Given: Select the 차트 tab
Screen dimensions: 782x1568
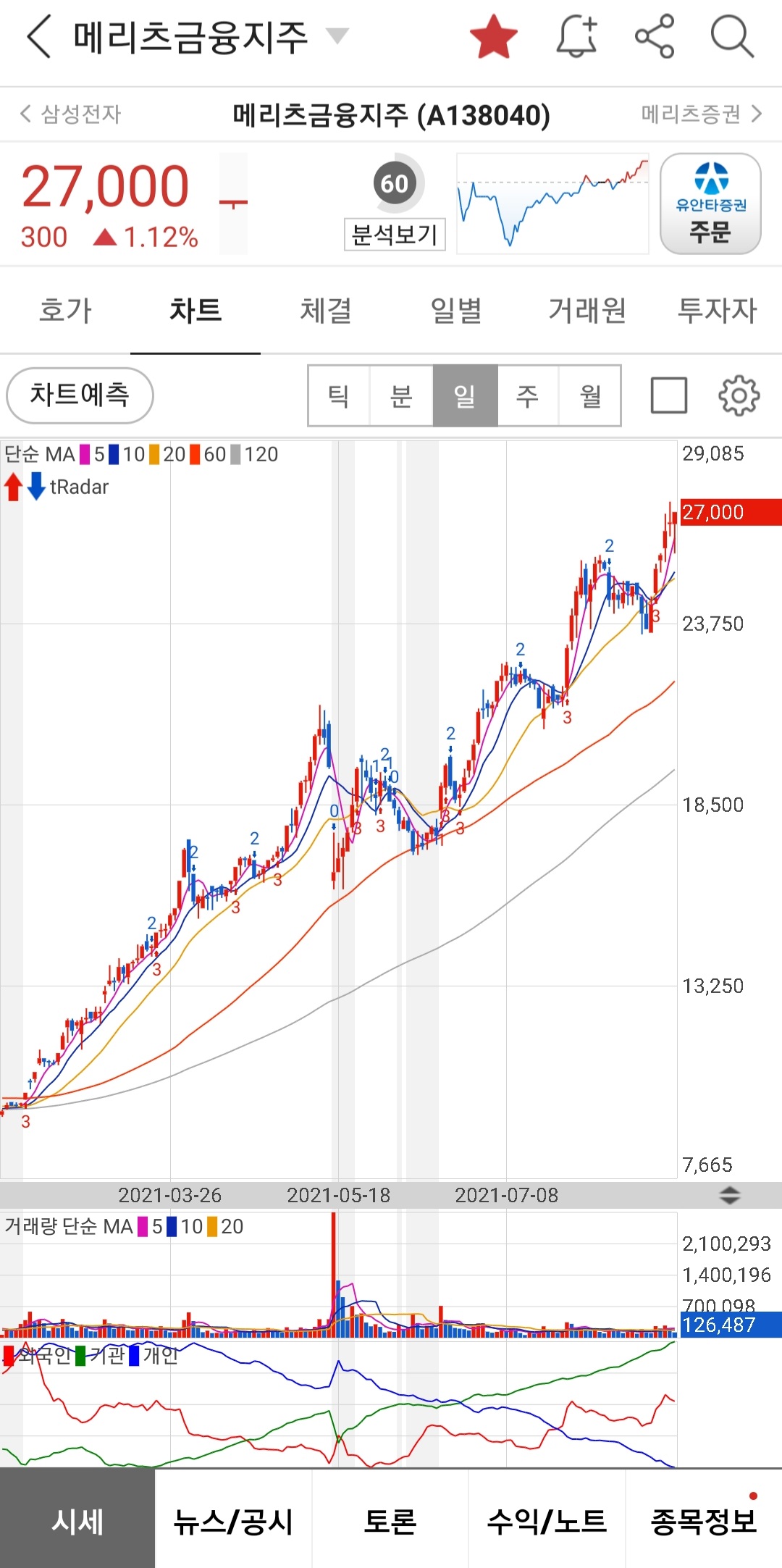Looking at the screenshot, I should 195,311.
